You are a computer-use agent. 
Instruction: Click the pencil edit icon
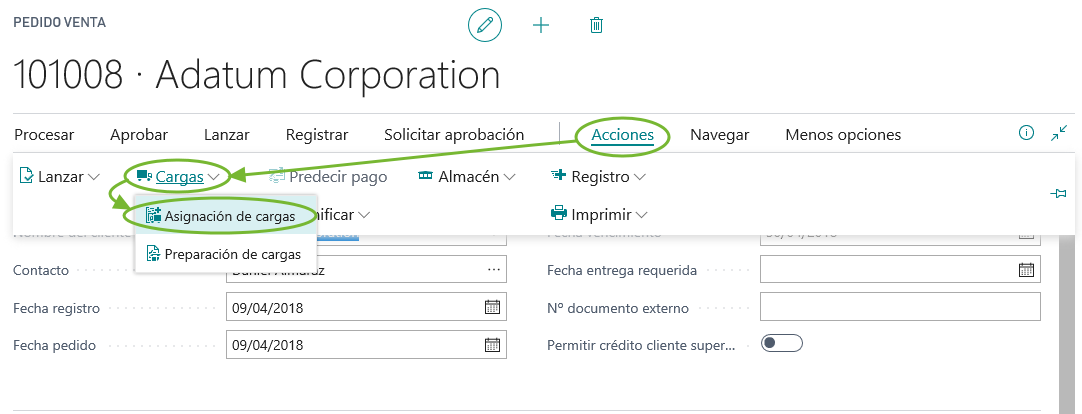pos(485,26)
